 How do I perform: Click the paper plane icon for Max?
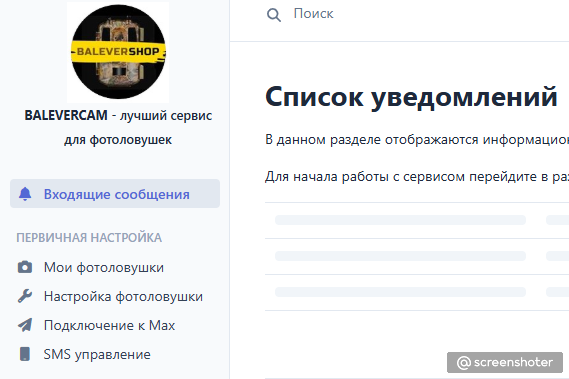[25, 325]
